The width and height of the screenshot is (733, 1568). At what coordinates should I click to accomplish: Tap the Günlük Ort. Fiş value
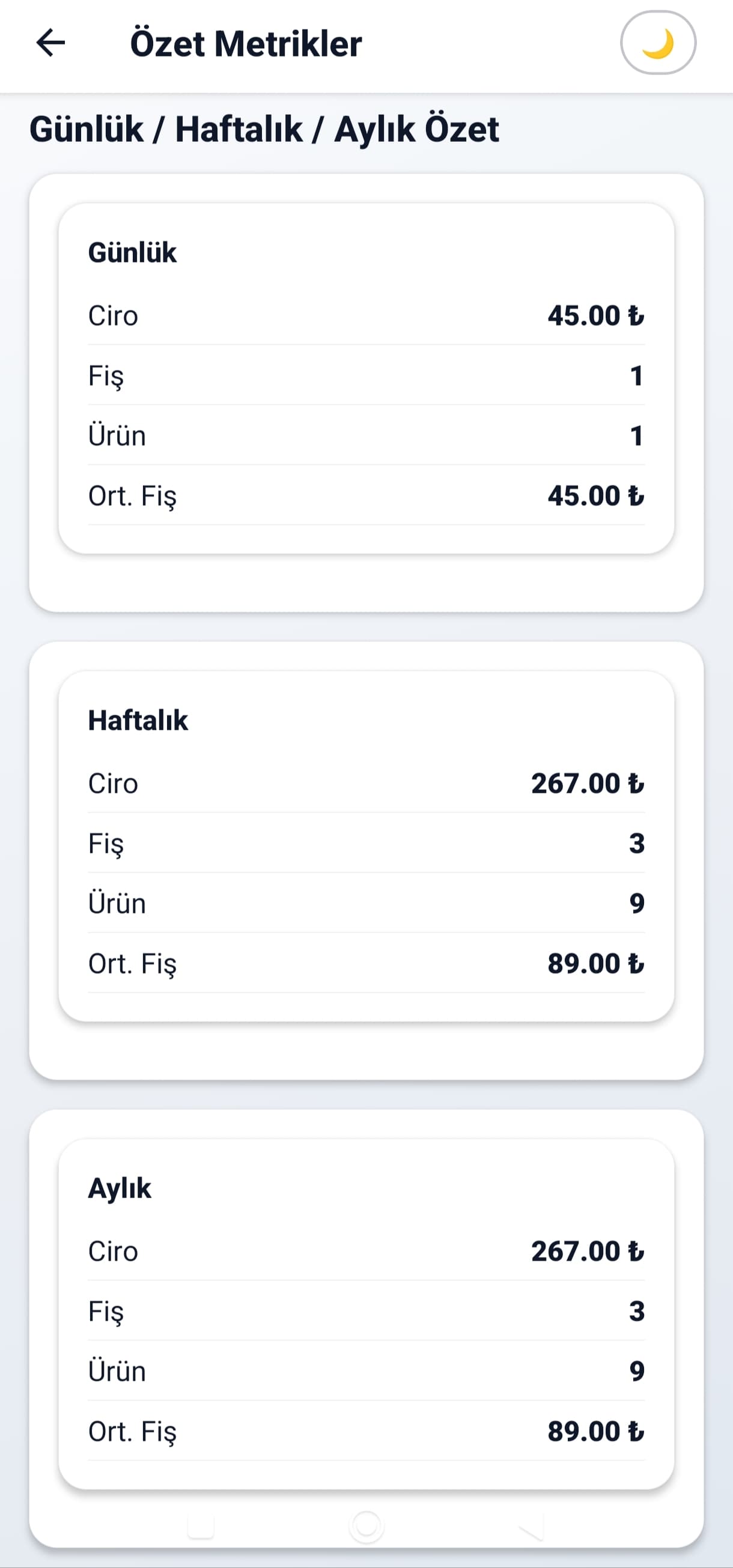596,495
